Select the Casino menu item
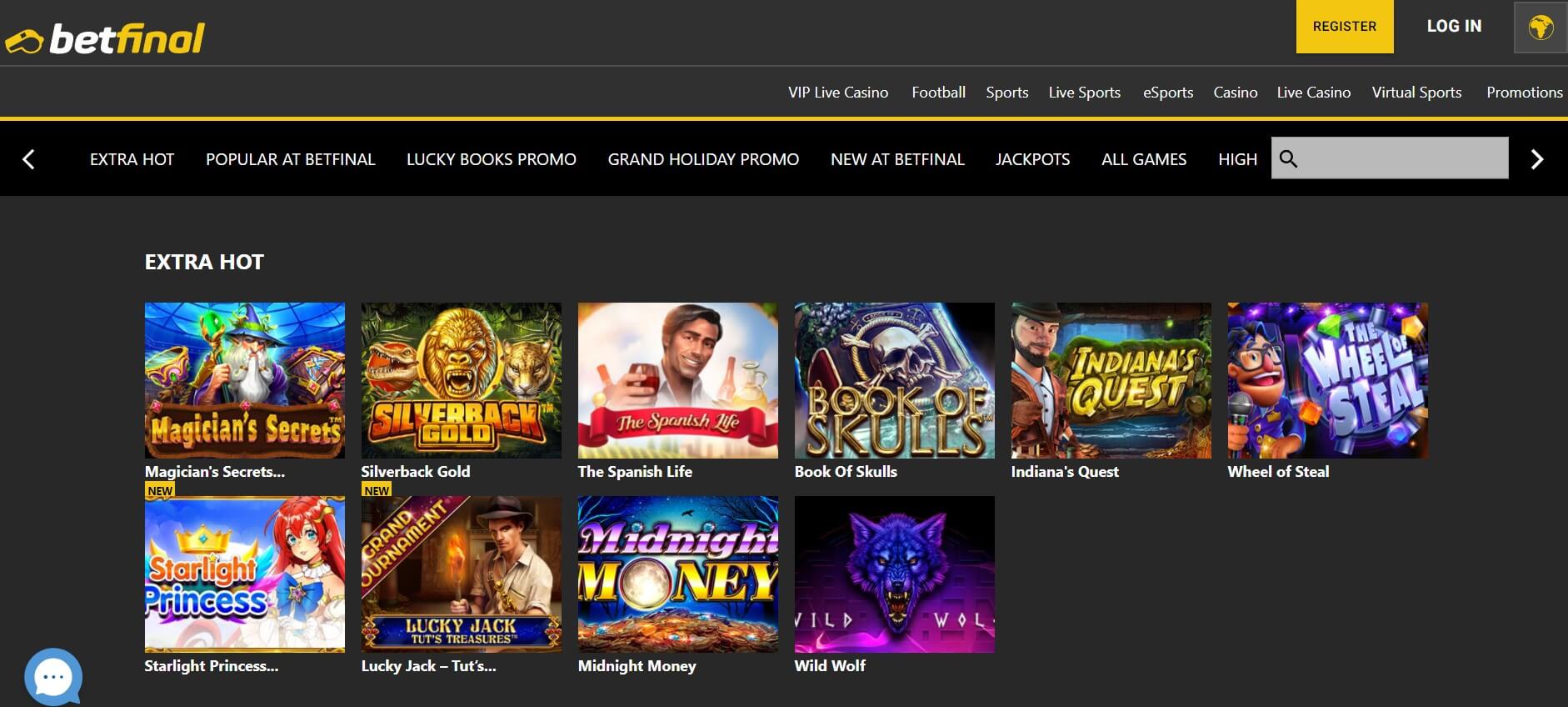 (1235, 93)
